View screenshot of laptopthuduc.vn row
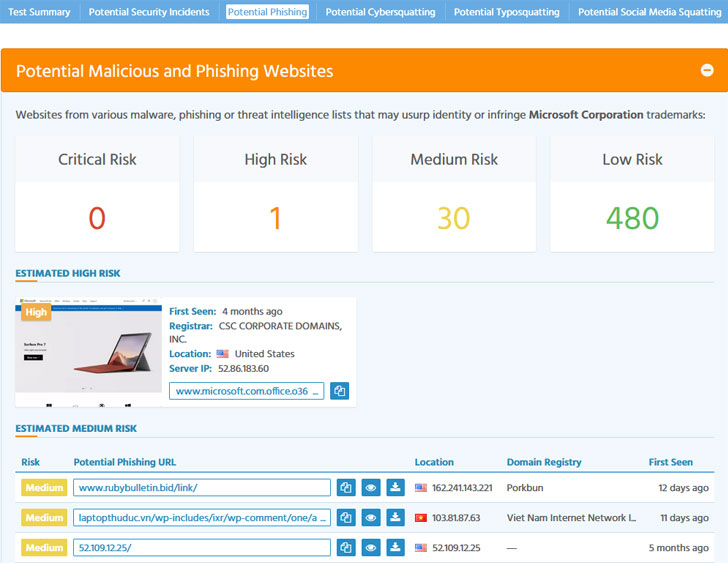The image size is (728, 563). pos(370,518)
